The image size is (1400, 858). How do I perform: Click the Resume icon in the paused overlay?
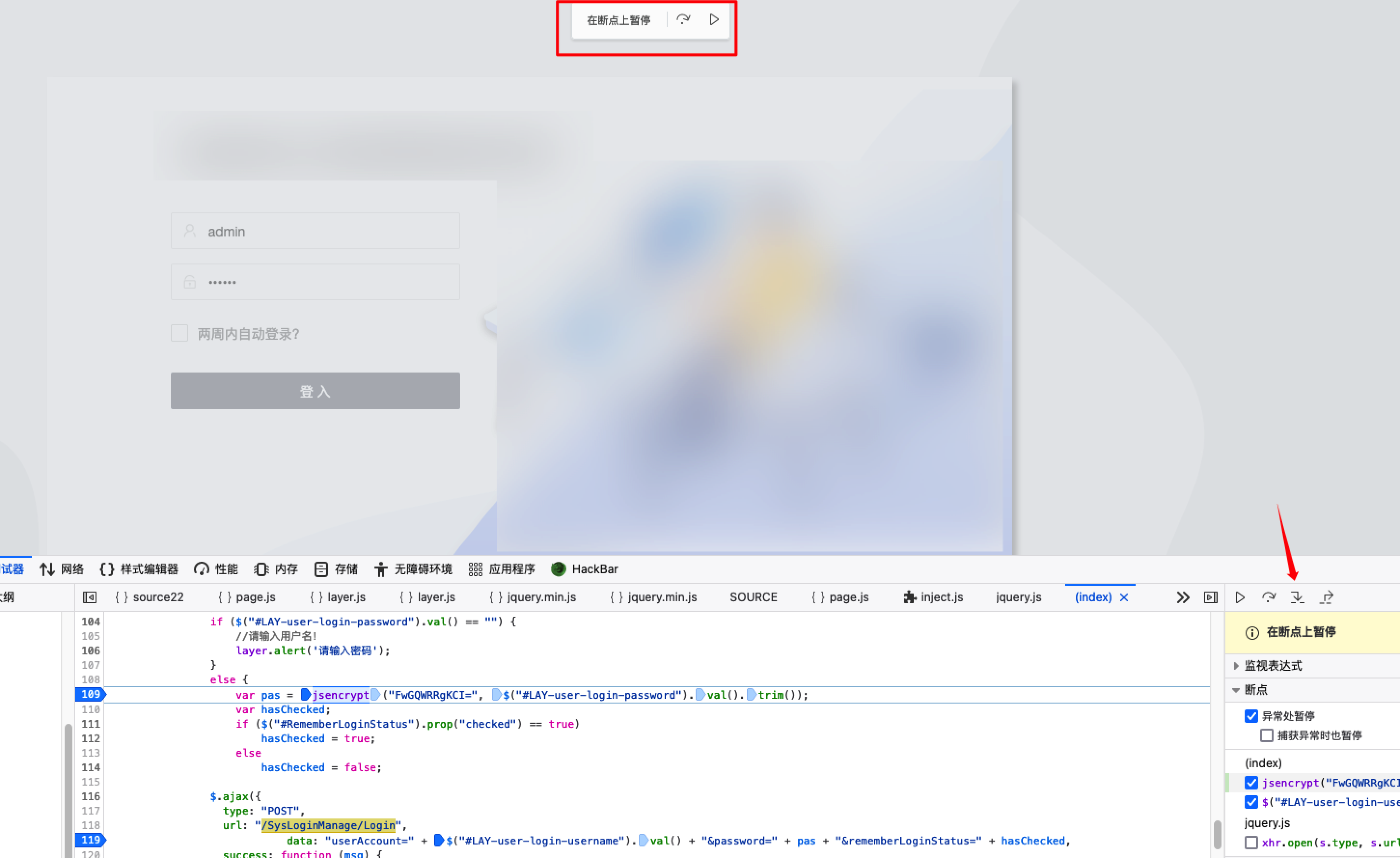(714, 20)
